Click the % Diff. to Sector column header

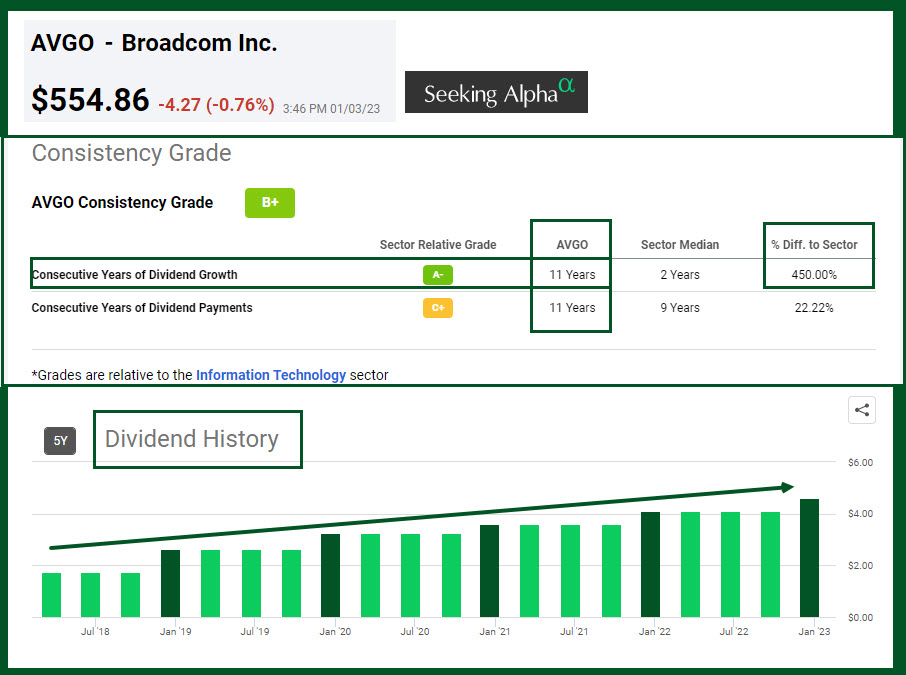click(x=813, y=245)
